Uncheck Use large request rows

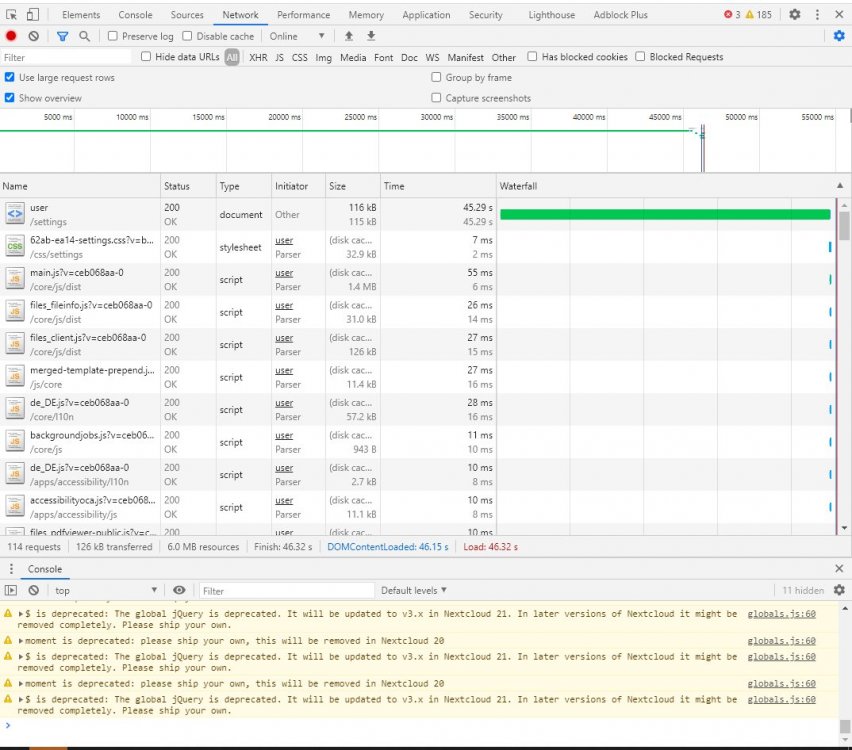pos(9,77)
